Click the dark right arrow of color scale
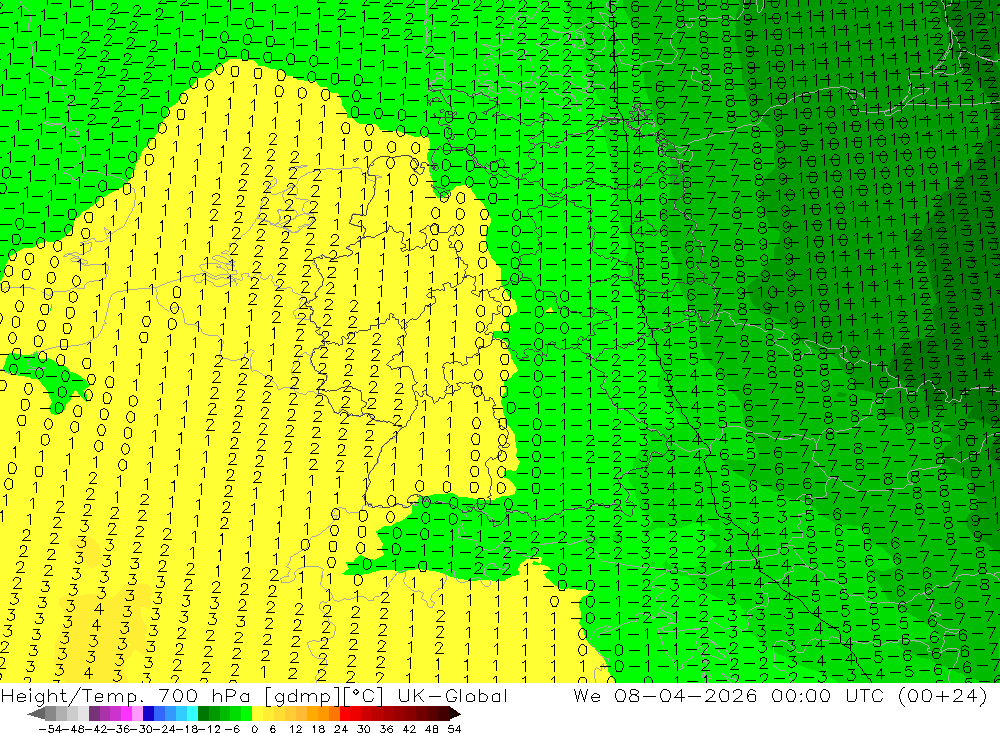This screenshot has height=733, width=1000. click(x=455, y=714)
